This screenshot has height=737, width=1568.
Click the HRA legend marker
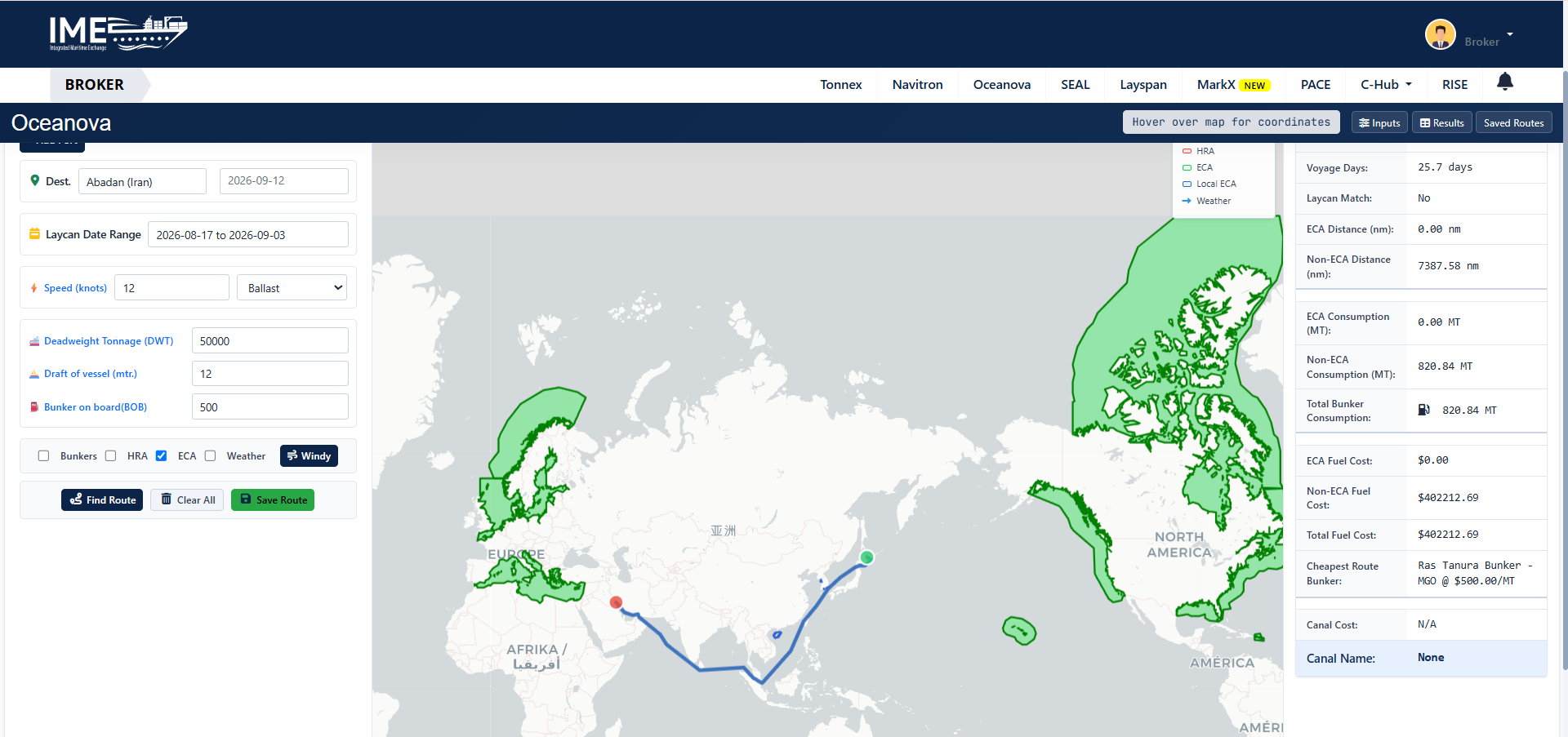tap(1187, 151)
